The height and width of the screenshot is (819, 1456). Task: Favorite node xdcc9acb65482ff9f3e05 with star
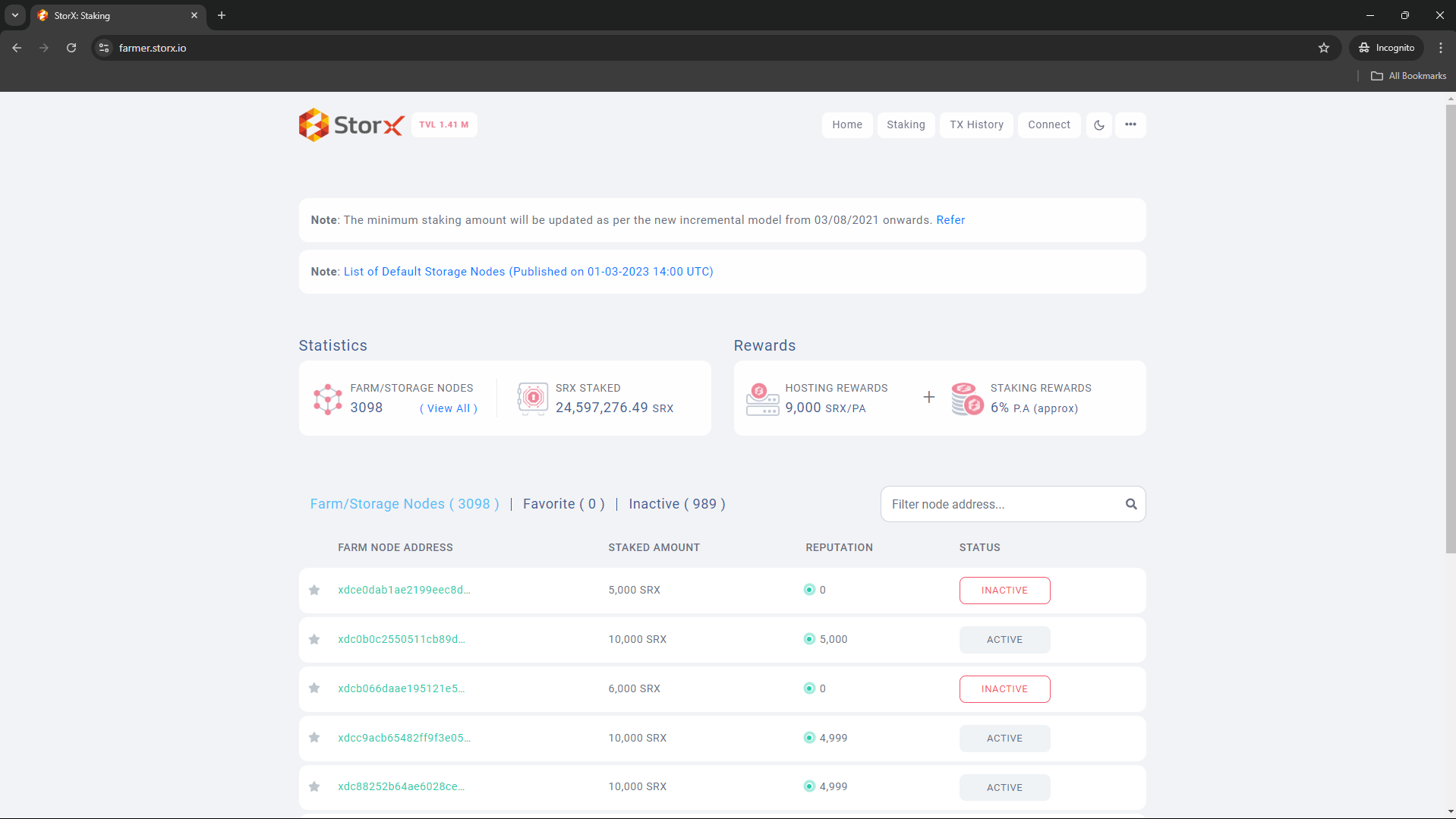[314, 738]
